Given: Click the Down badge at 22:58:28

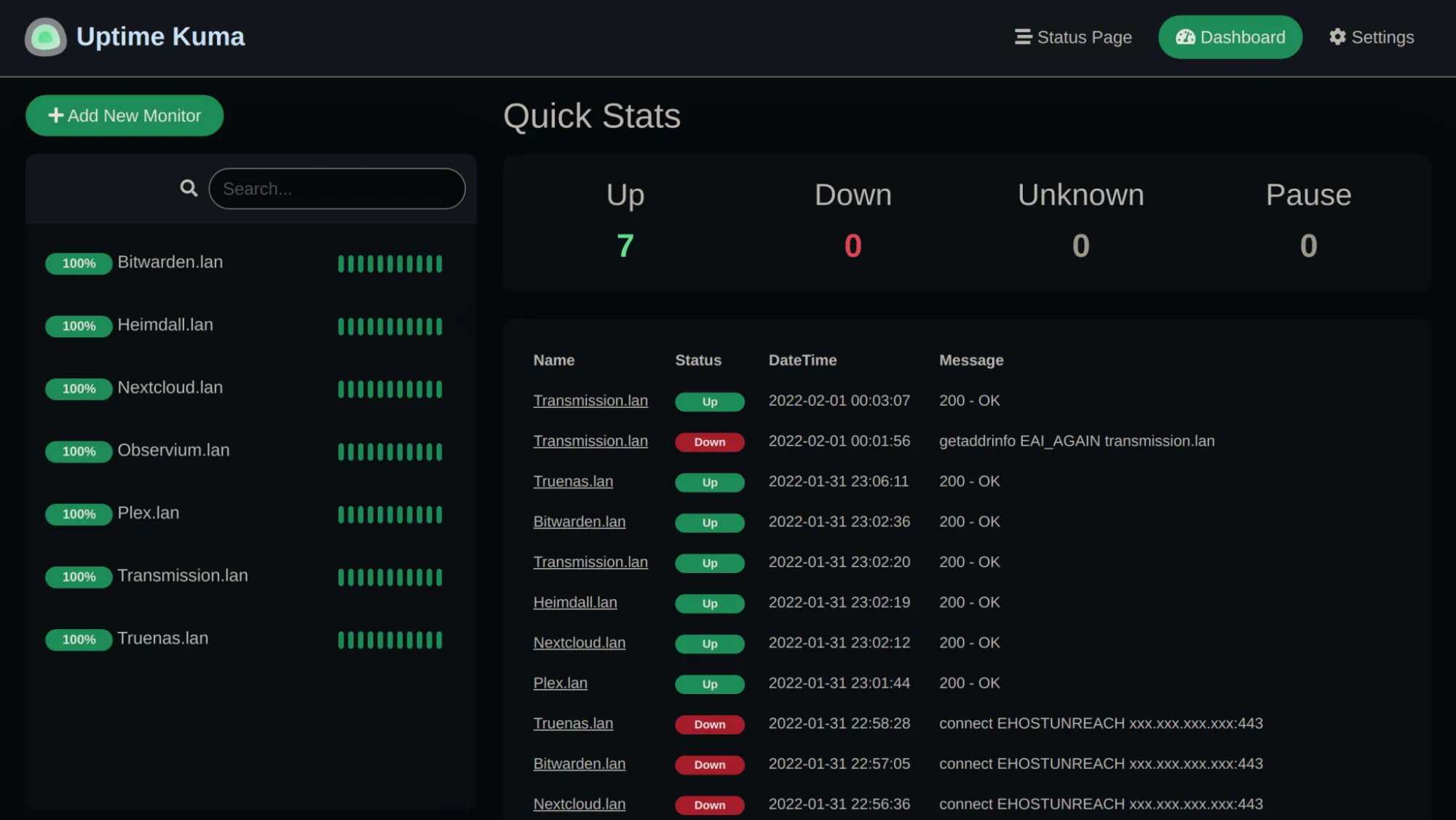Looking at the screenshot, I should (x=710, y=725).
